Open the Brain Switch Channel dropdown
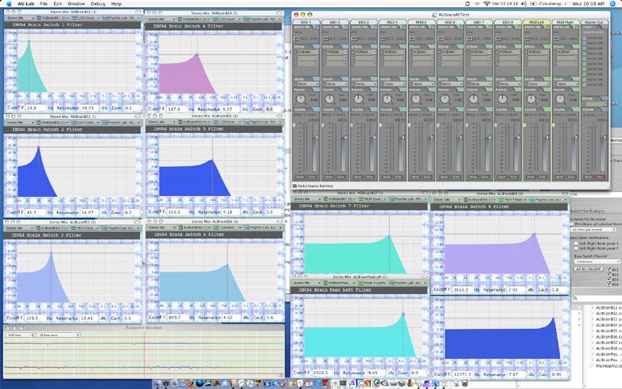Image resolution: width=622 pixels, height=389 pixels. click(x=597, y=261)
